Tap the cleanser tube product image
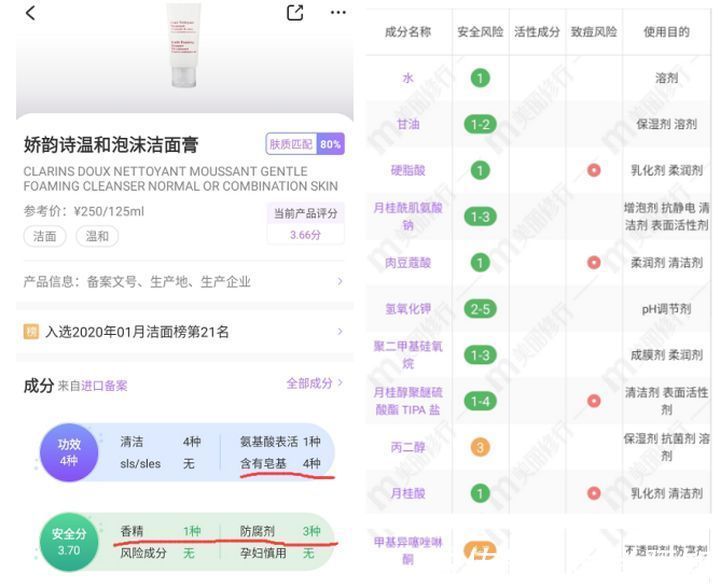Viewport: 720px width, 587px height. coord(184,45)
